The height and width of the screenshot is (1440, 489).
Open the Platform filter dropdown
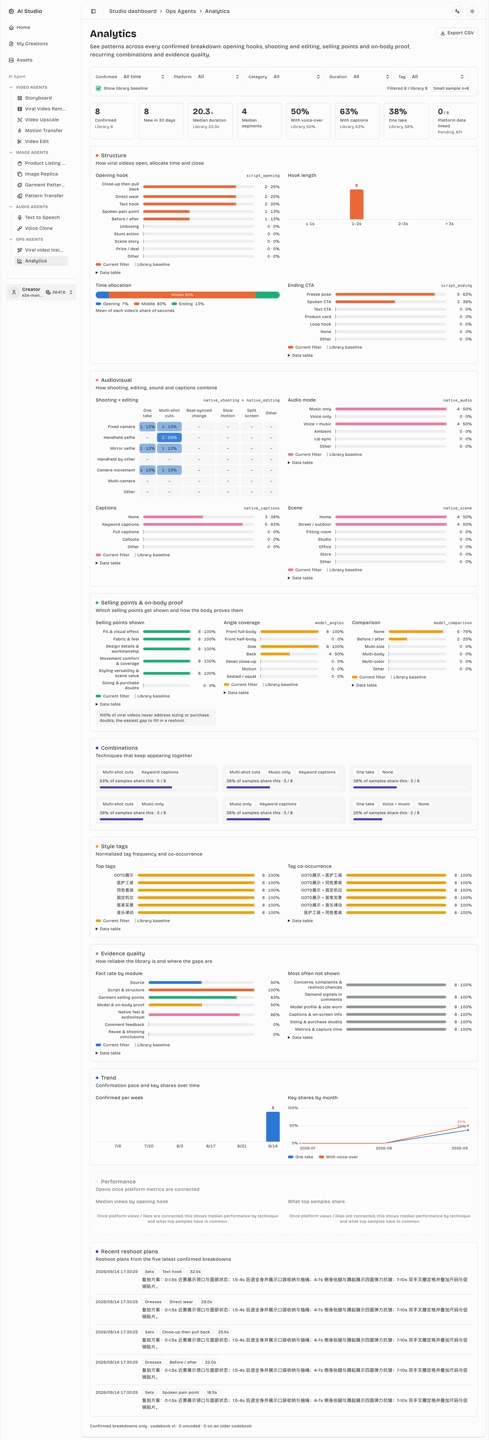218,77
